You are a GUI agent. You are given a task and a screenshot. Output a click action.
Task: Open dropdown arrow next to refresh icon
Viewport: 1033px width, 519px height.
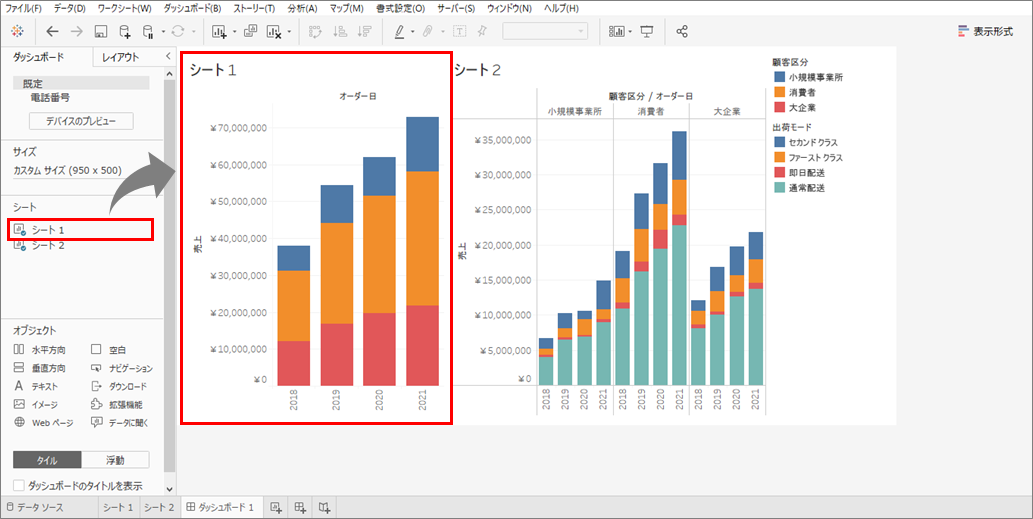coord(193,32)
